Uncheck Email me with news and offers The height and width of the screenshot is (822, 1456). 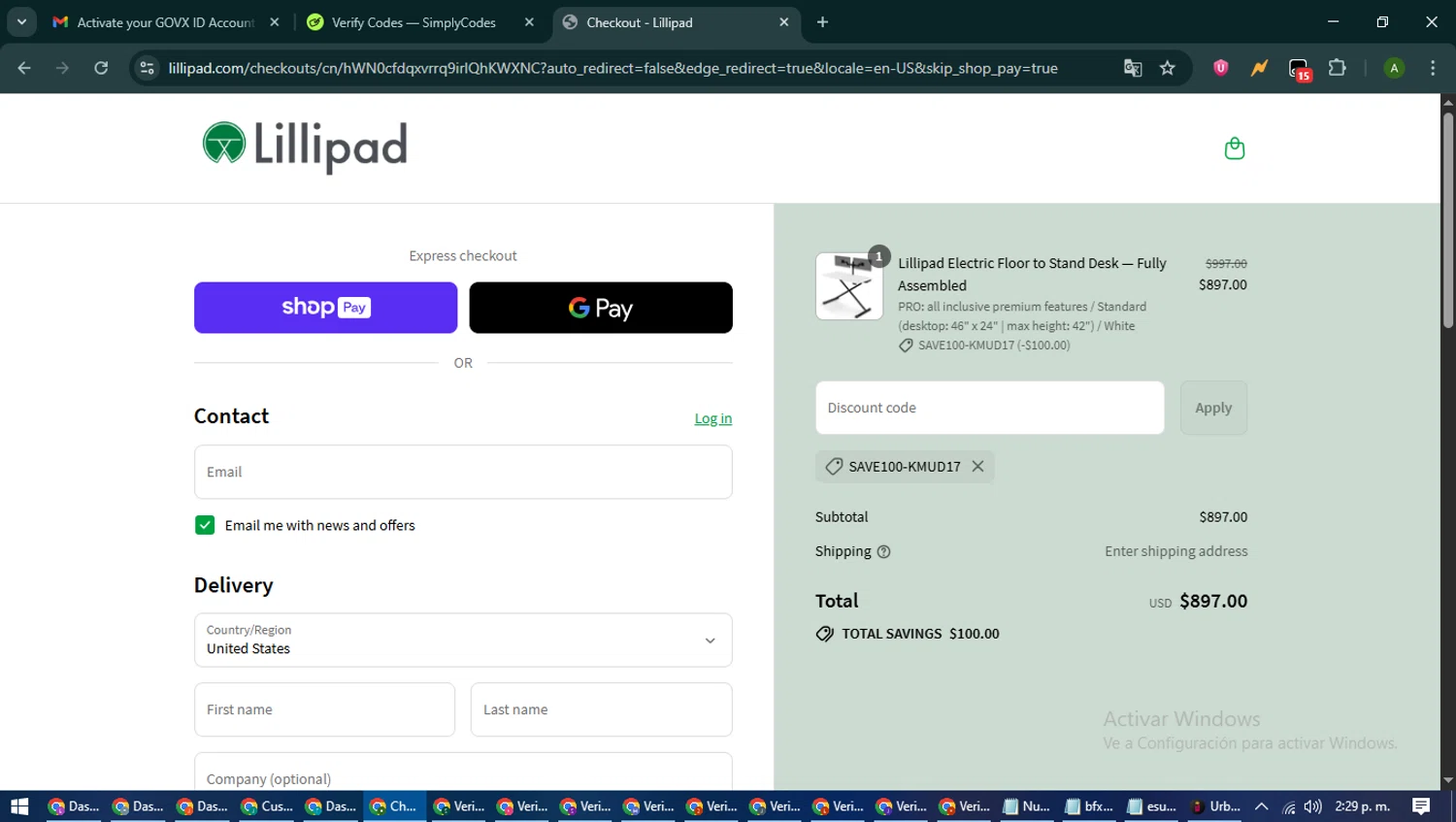205,525
